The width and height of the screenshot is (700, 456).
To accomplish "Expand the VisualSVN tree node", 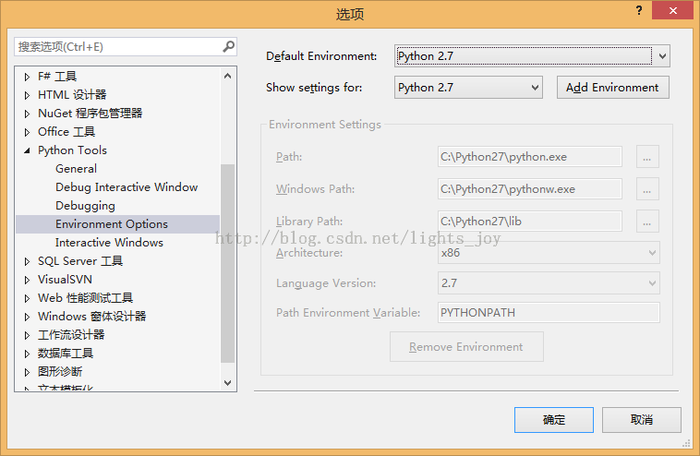I will coord(28,280).
